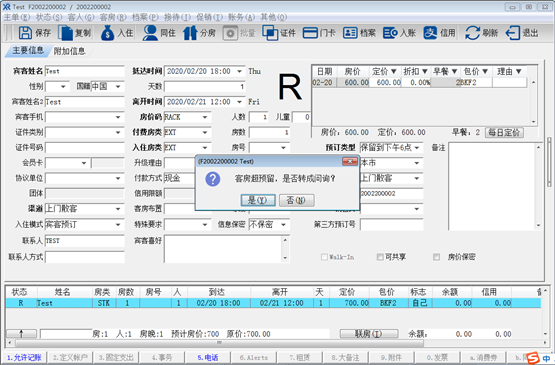Open the 证件类别 dropdown
This screenshot has width=555, height=365.
point(118,132)
